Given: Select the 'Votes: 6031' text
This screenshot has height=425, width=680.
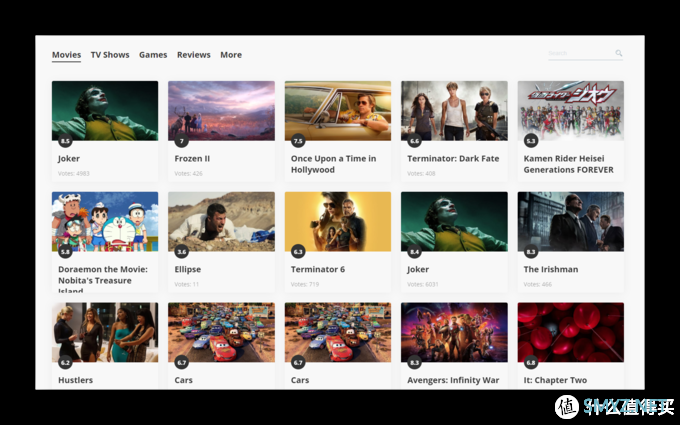Looking at the screenshot, I should (x=423, y=284).
